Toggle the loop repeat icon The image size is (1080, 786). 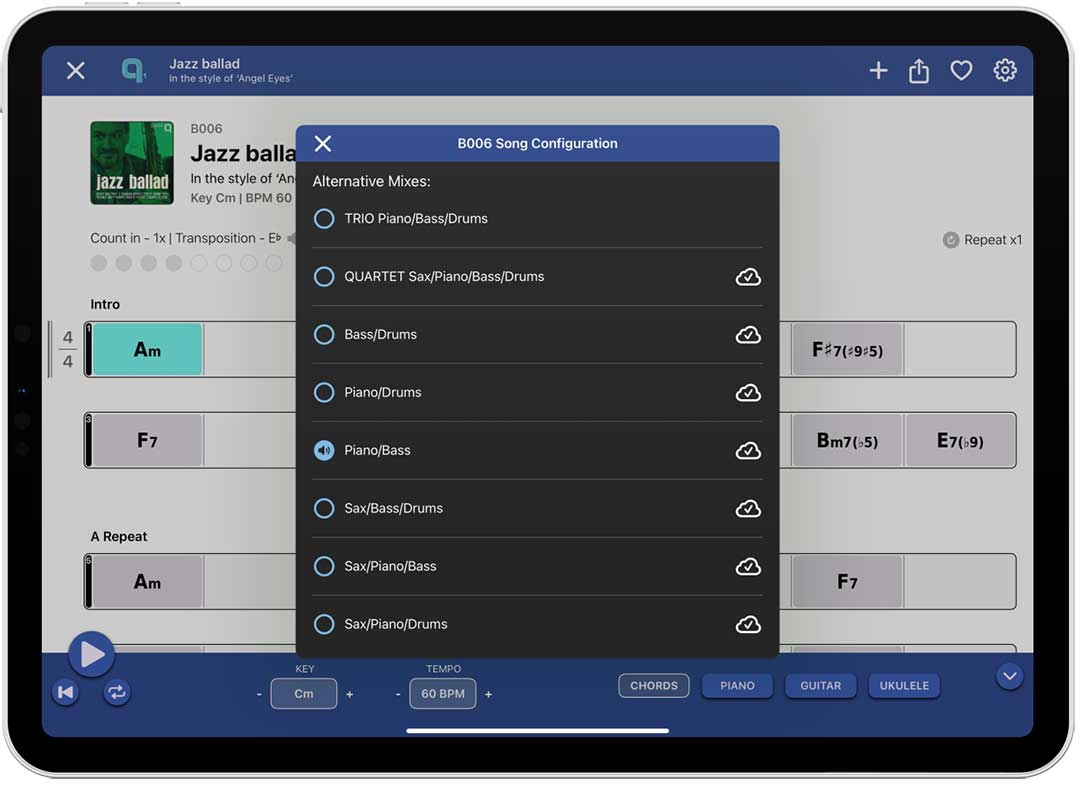coord(117,692)
